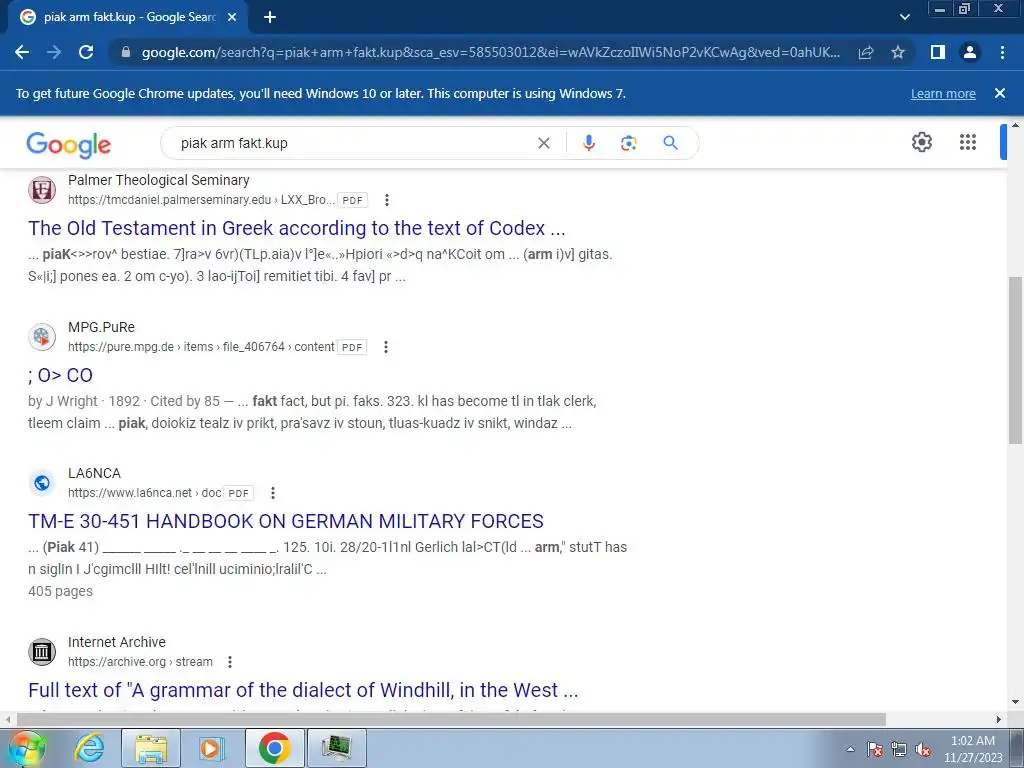1024x768 pixels.
Task: Open Chrome's three-dot main menu
Action: point(1002,52)
